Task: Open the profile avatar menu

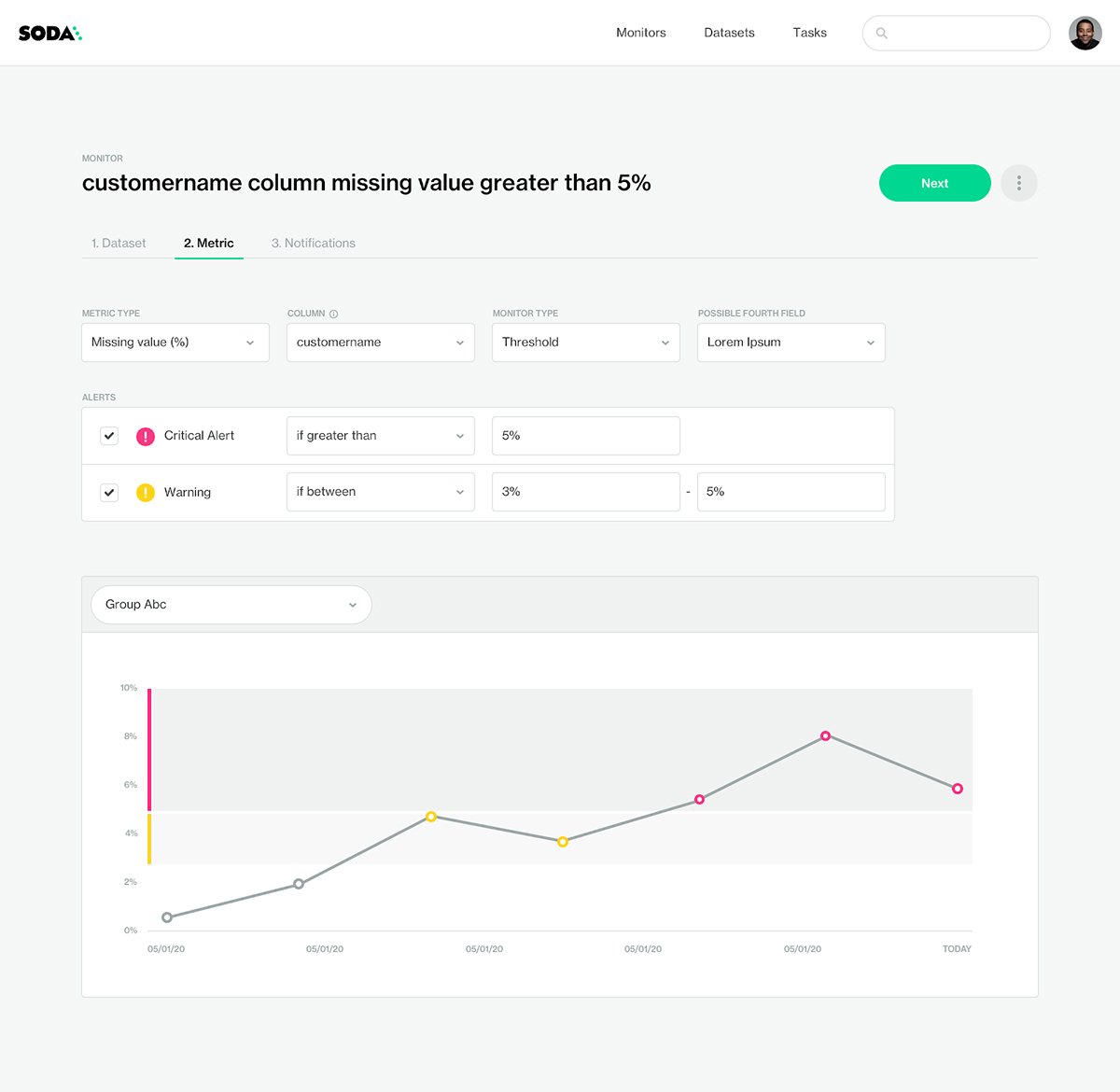Action: [1085, 32]
